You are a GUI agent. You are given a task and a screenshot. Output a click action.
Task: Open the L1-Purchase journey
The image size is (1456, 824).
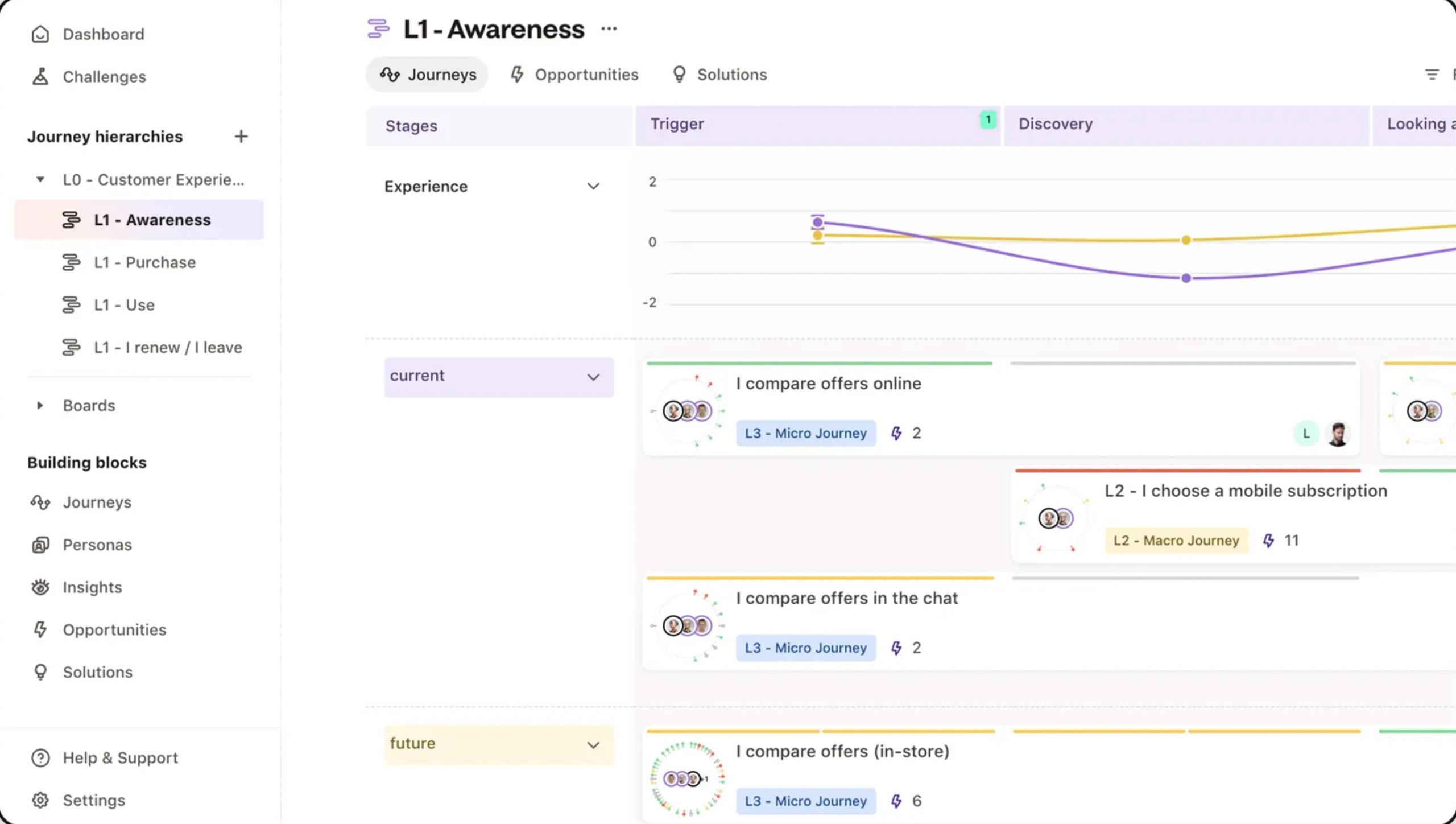click(x=144, y=262)
